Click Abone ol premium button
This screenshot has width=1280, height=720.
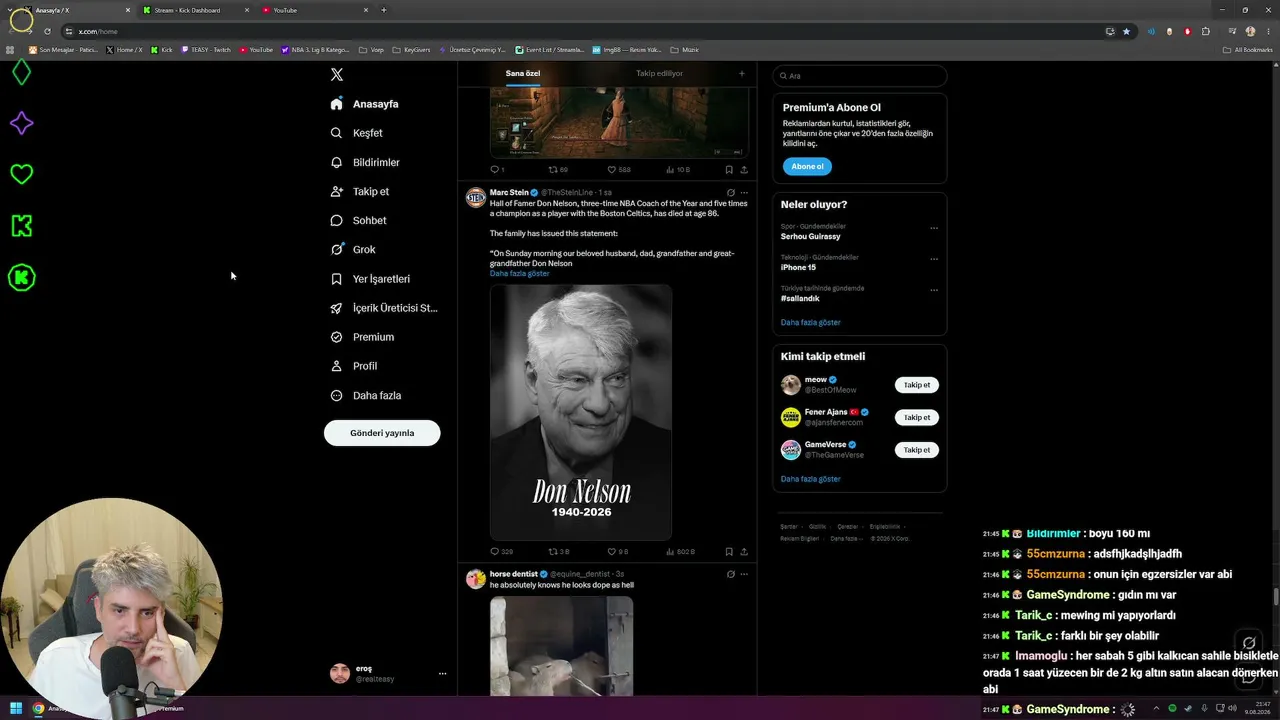click(x=807, y=166)
